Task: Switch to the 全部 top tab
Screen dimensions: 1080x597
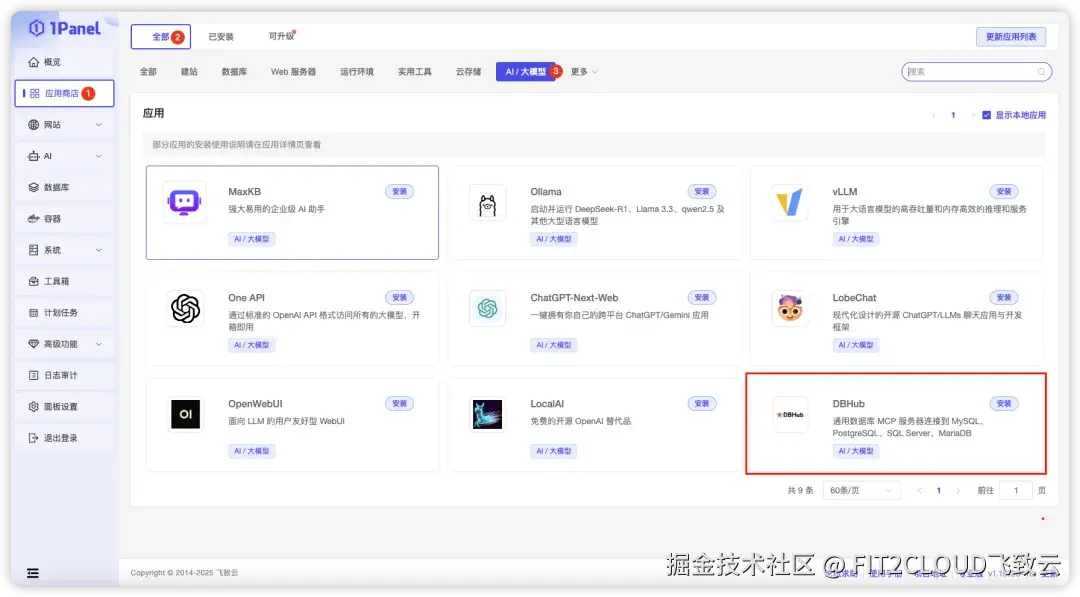Action: pos(161,36)
